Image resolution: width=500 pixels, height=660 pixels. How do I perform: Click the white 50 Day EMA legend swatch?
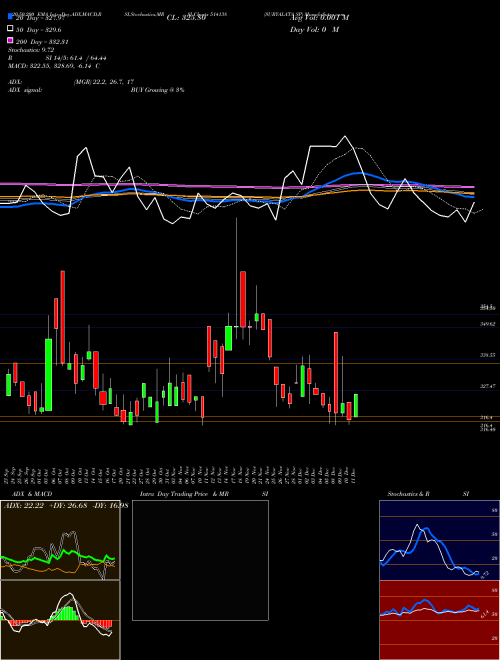click(x=11, y=29)
